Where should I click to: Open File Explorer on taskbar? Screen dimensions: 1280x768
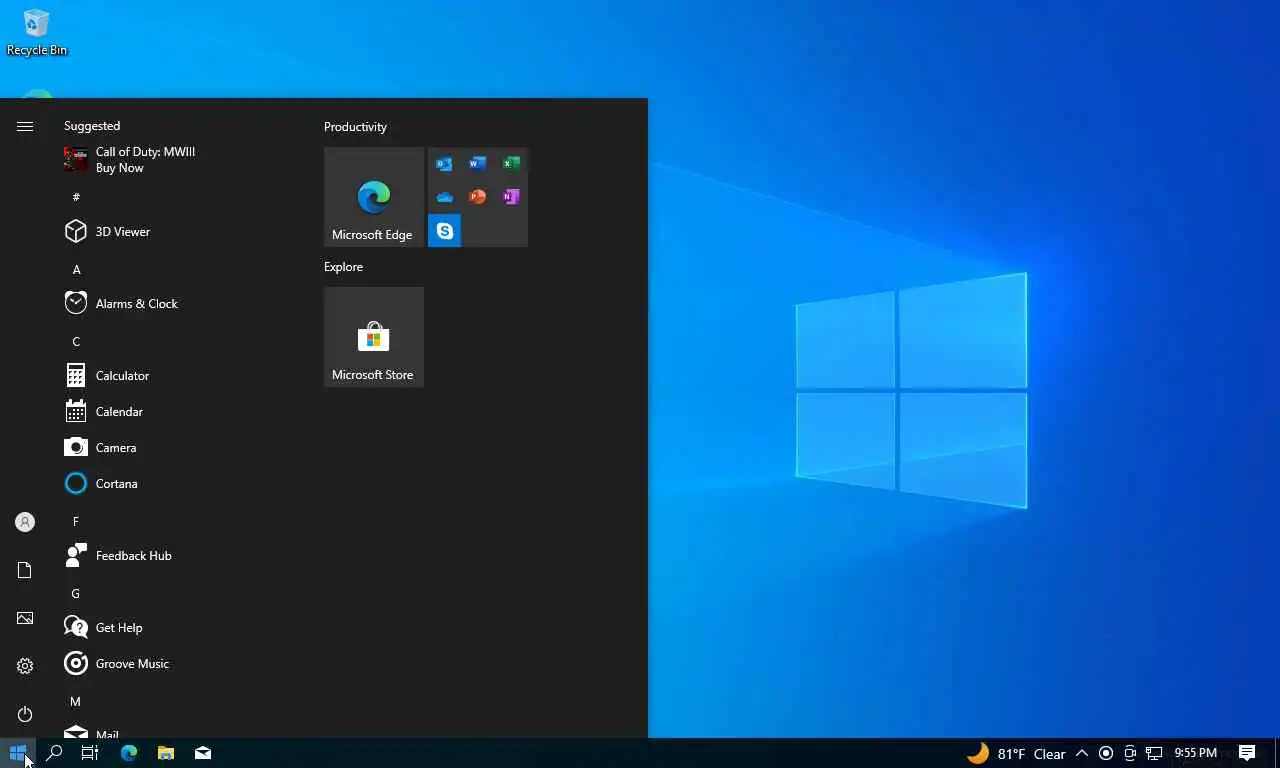click(166, 753)
